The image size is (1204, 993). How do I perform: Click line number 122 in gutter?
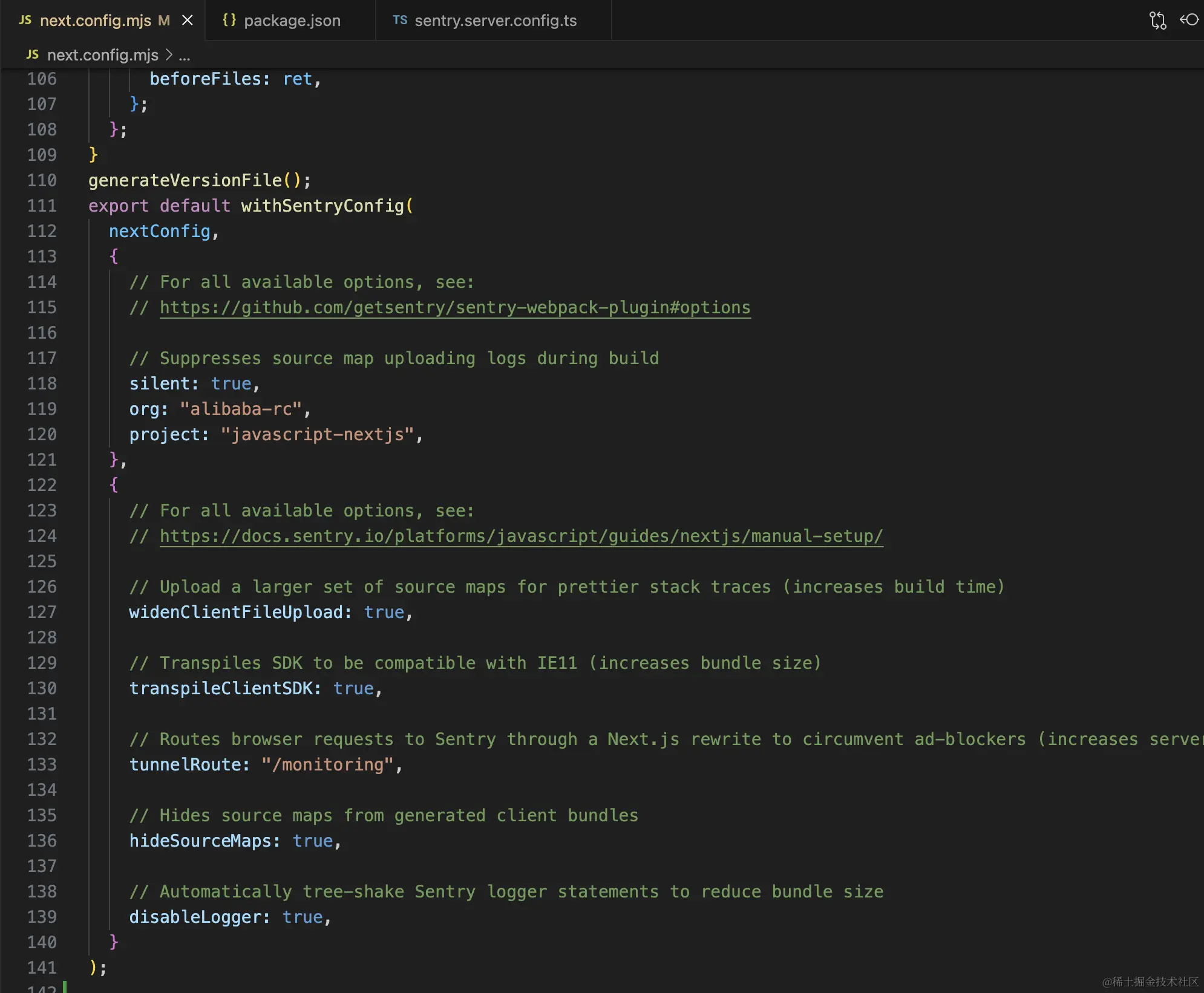(x=42, y=486)
